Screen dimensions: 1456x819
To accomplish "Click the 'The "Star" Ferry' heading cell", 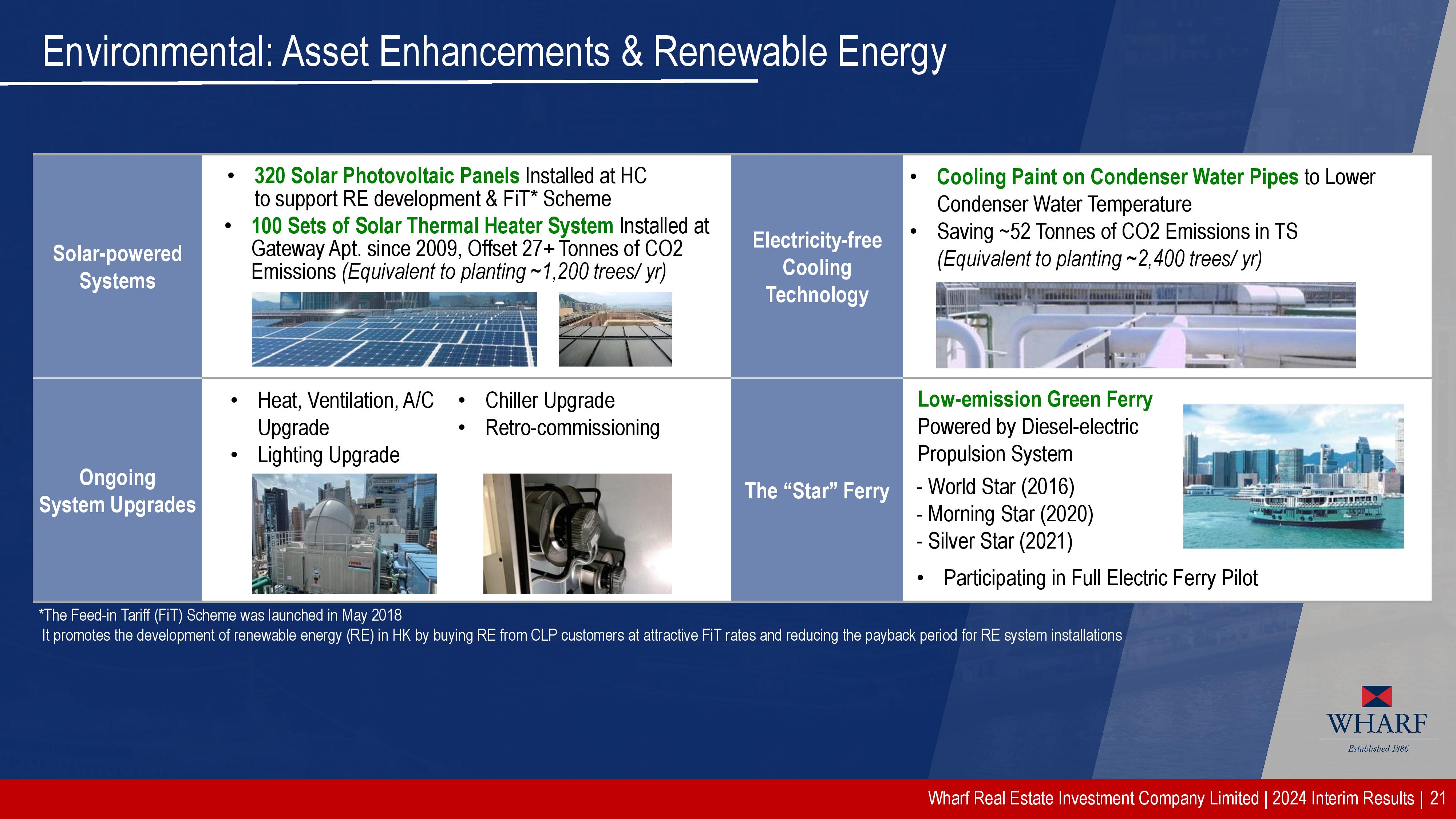I will point(817,490).
